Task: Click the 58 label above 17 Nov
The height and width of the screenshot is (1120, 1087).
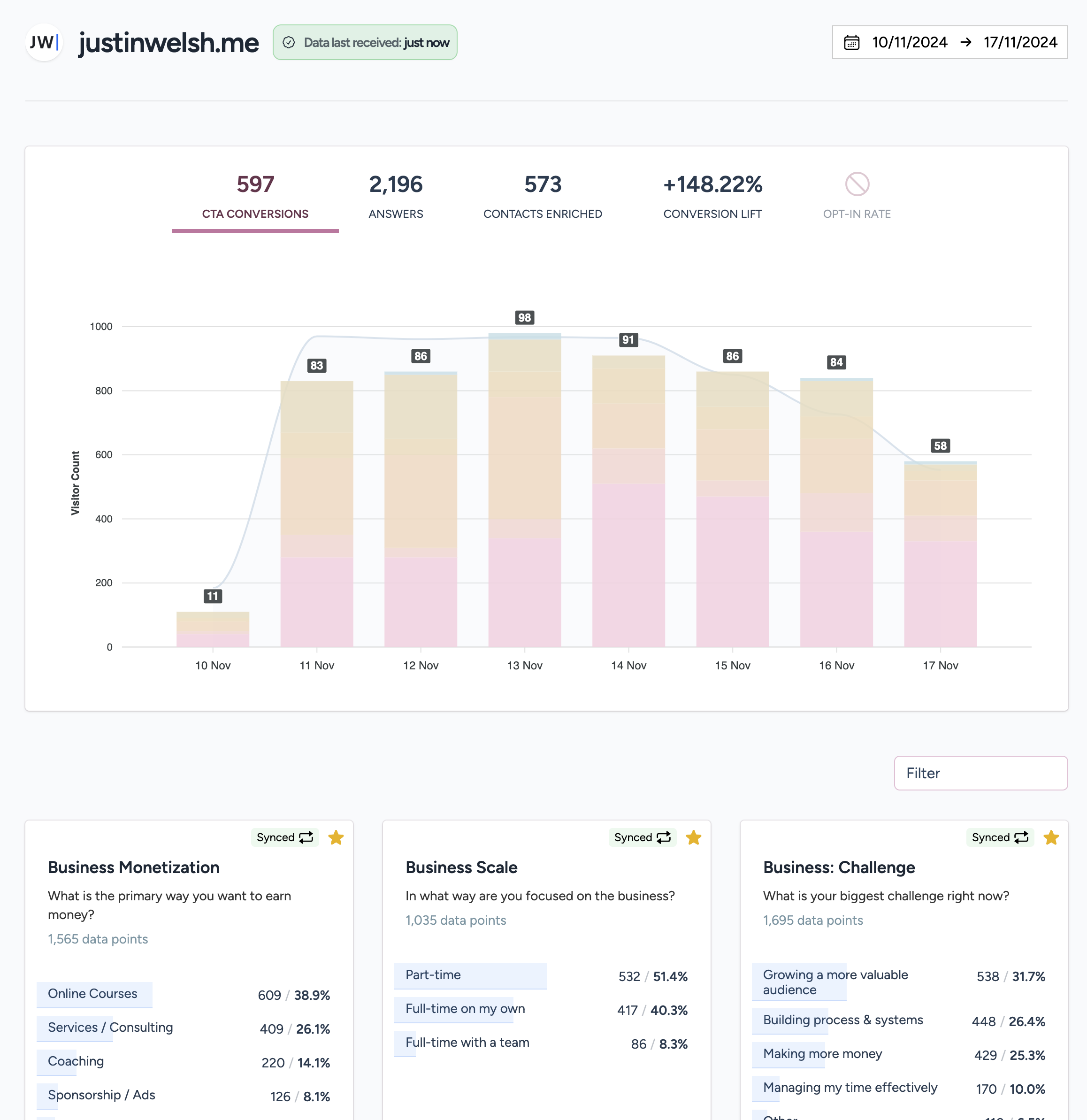Action: click(x=940, y=446)
